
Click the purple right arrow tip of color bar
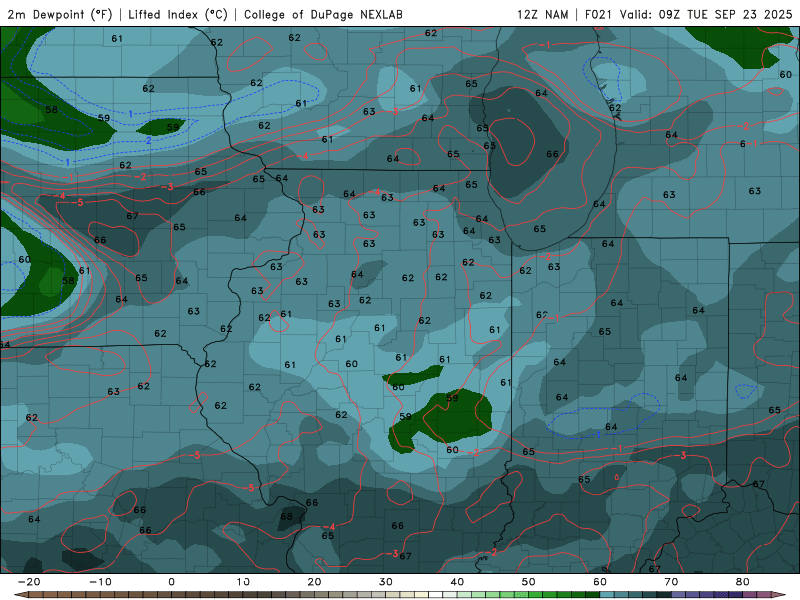[779, 595]
